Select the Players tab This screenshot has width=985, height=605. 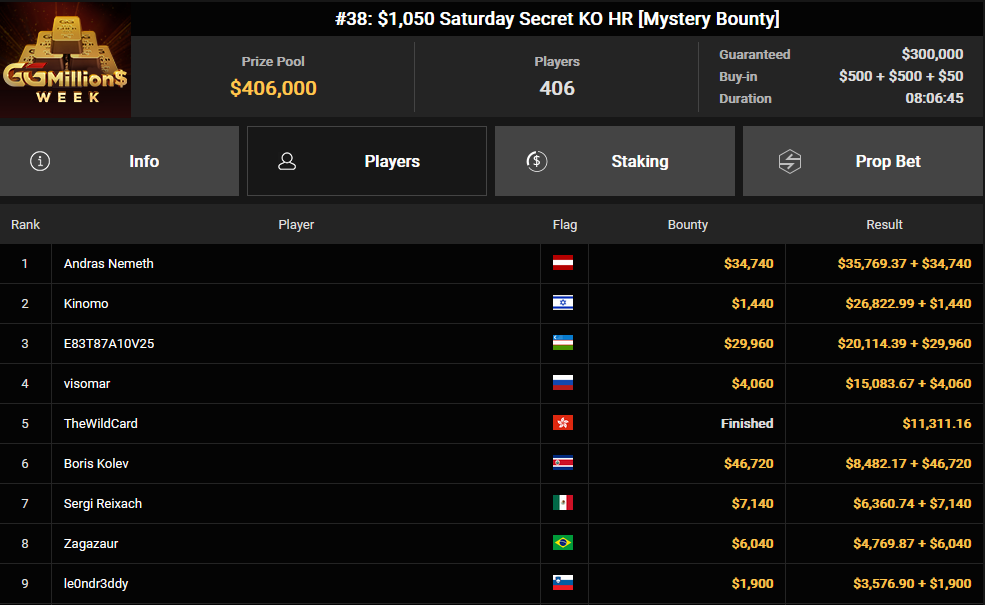(x=367, y=161)
